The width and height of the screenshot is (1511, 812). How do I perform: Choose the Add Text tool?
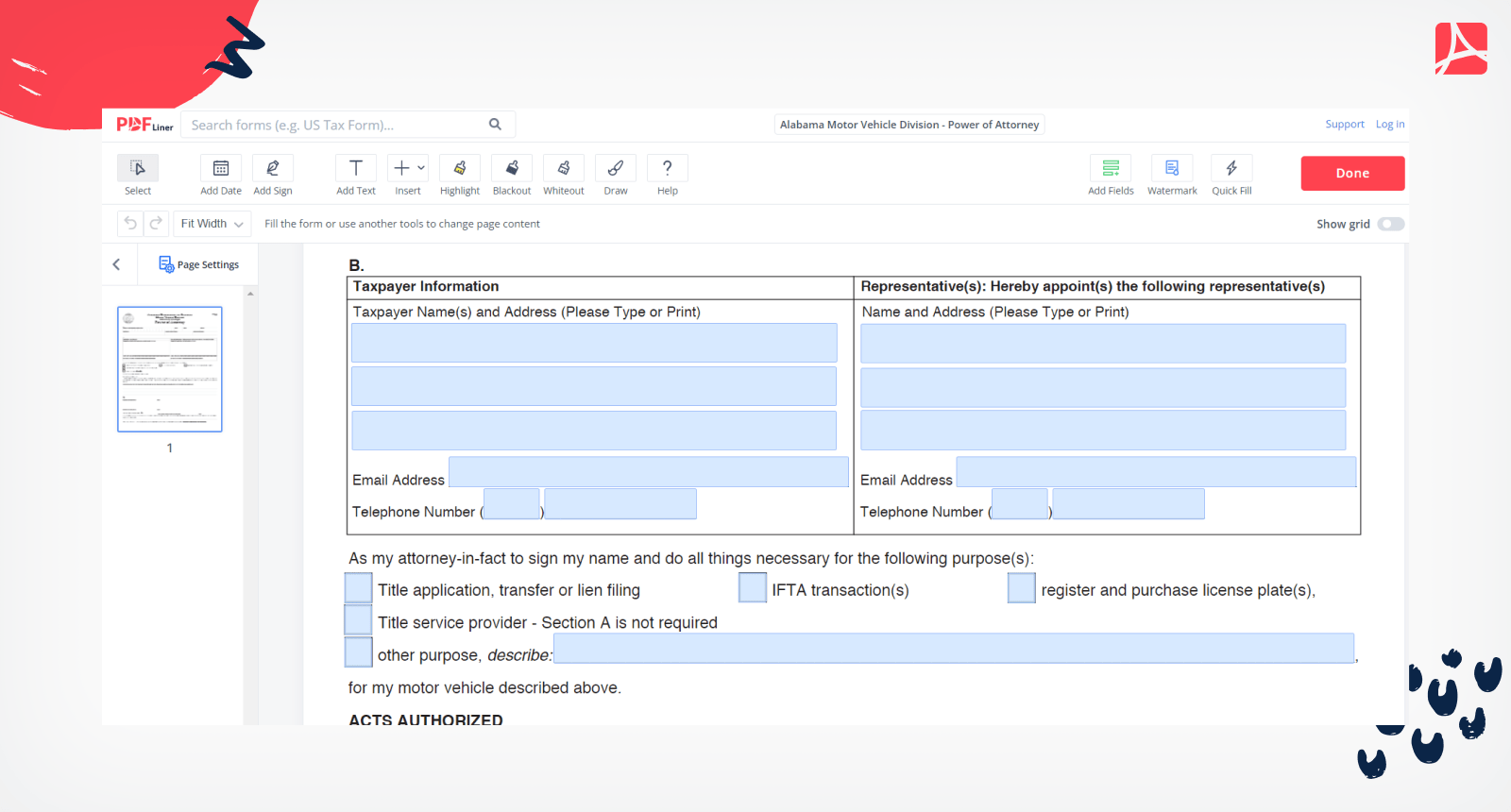[356, 175]
